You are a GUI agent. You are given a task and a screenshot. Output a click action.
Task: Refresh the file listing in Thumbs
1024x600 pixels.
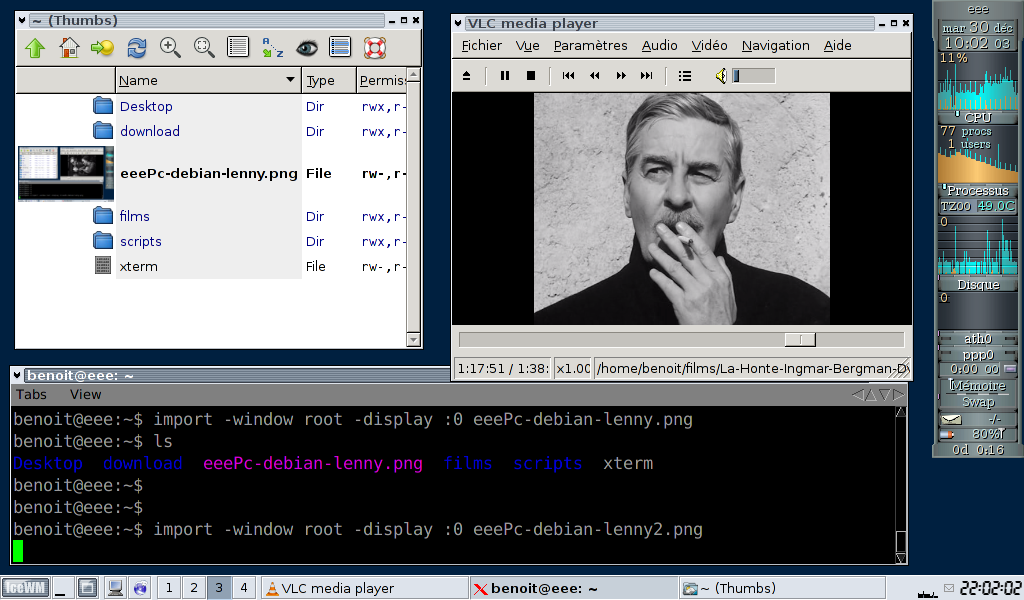tap(136, 48)
